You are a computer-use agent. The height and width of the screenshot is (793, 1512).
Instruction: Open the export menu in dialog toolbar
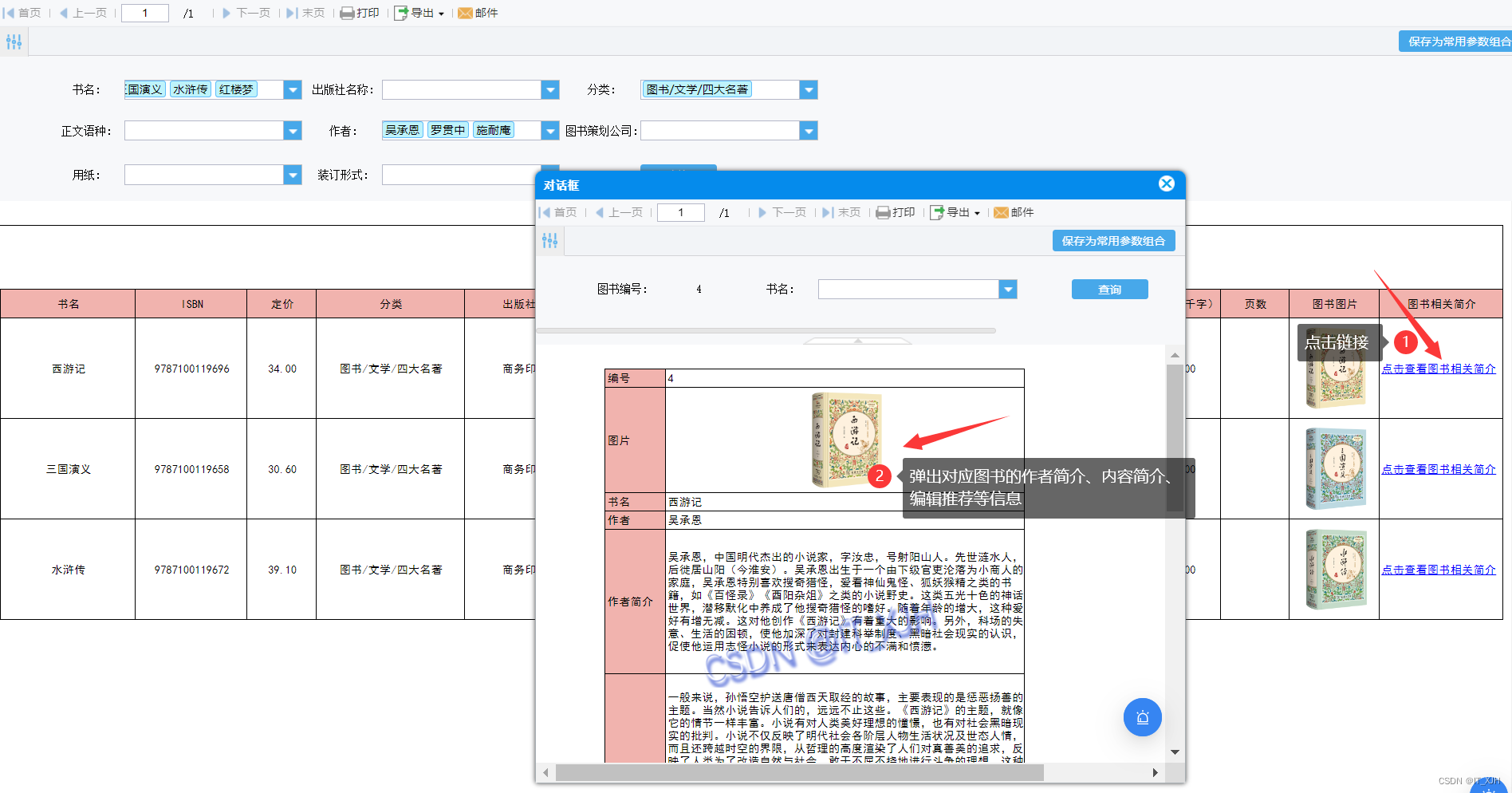click(x=955, y=212)
